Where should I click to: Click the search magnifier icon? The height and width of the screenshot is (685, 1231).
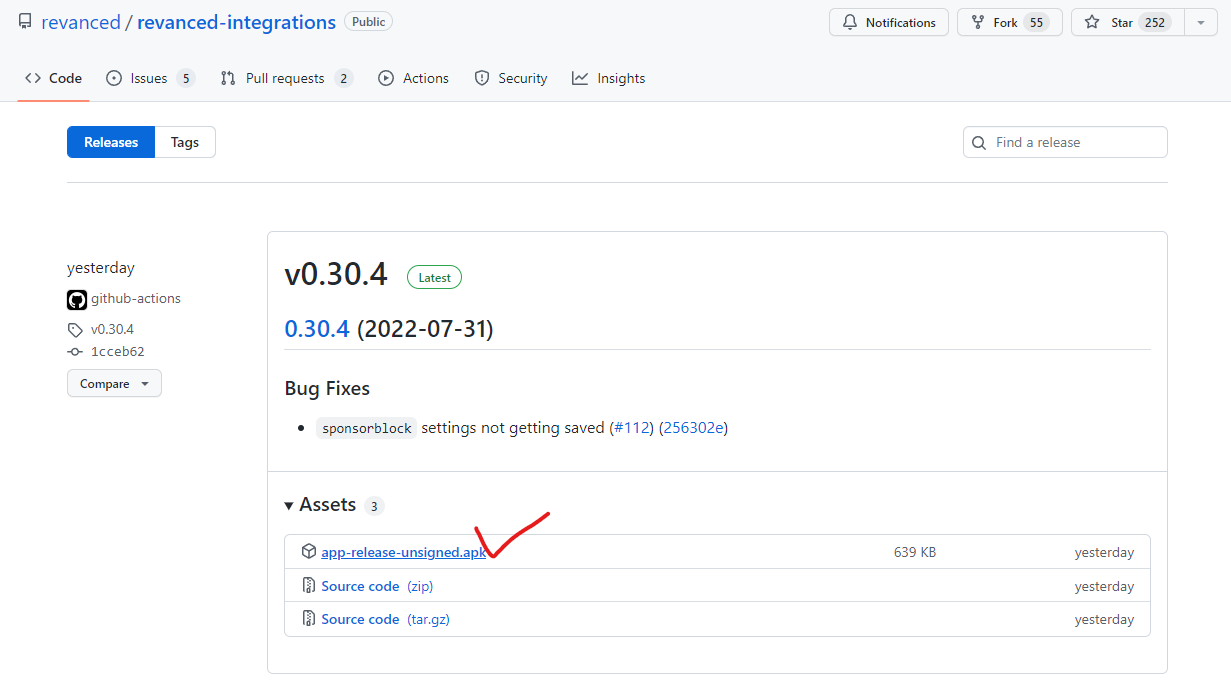click(980, 142)
